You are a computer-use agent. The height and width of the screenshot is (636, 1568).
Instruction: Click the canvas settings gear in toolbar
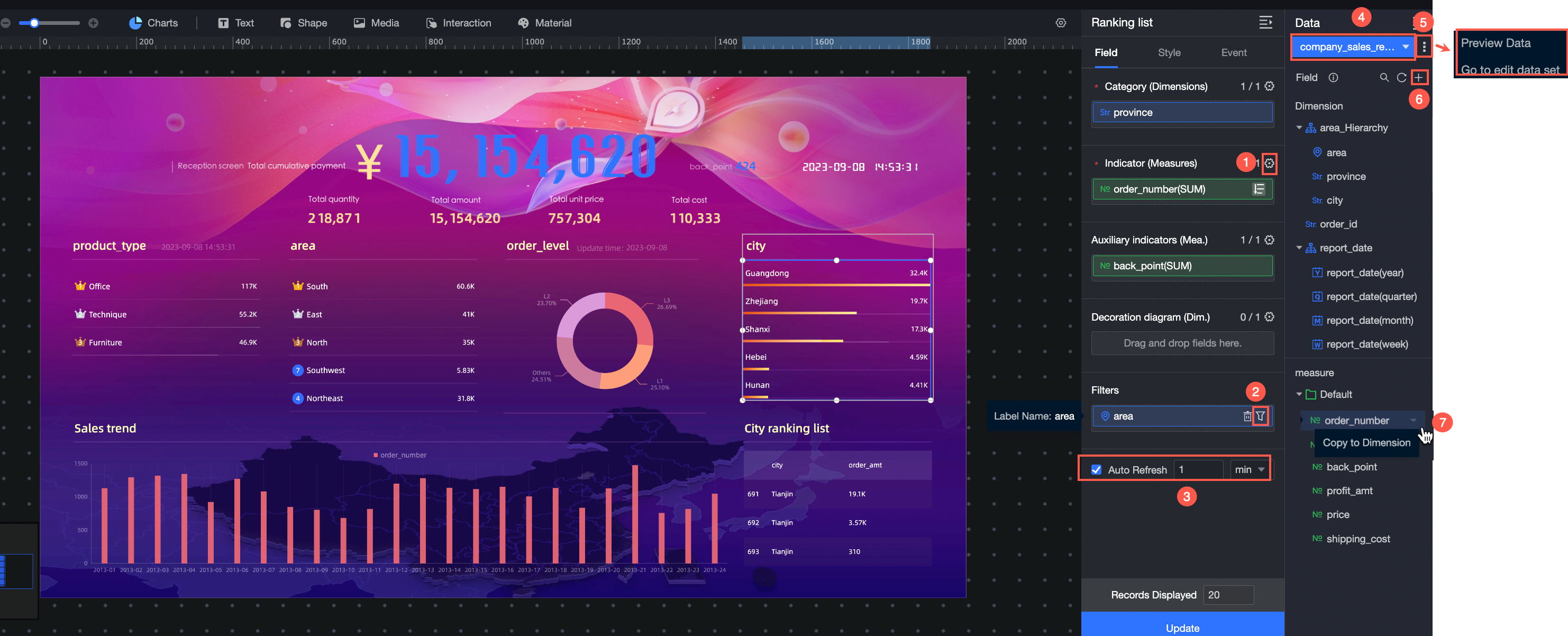1060,23
